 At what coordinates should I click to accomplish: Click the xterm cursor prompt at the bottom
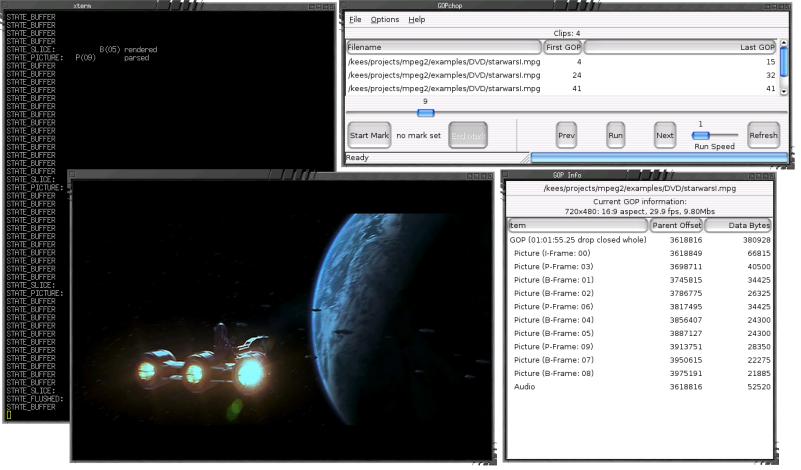coord(9,415)
